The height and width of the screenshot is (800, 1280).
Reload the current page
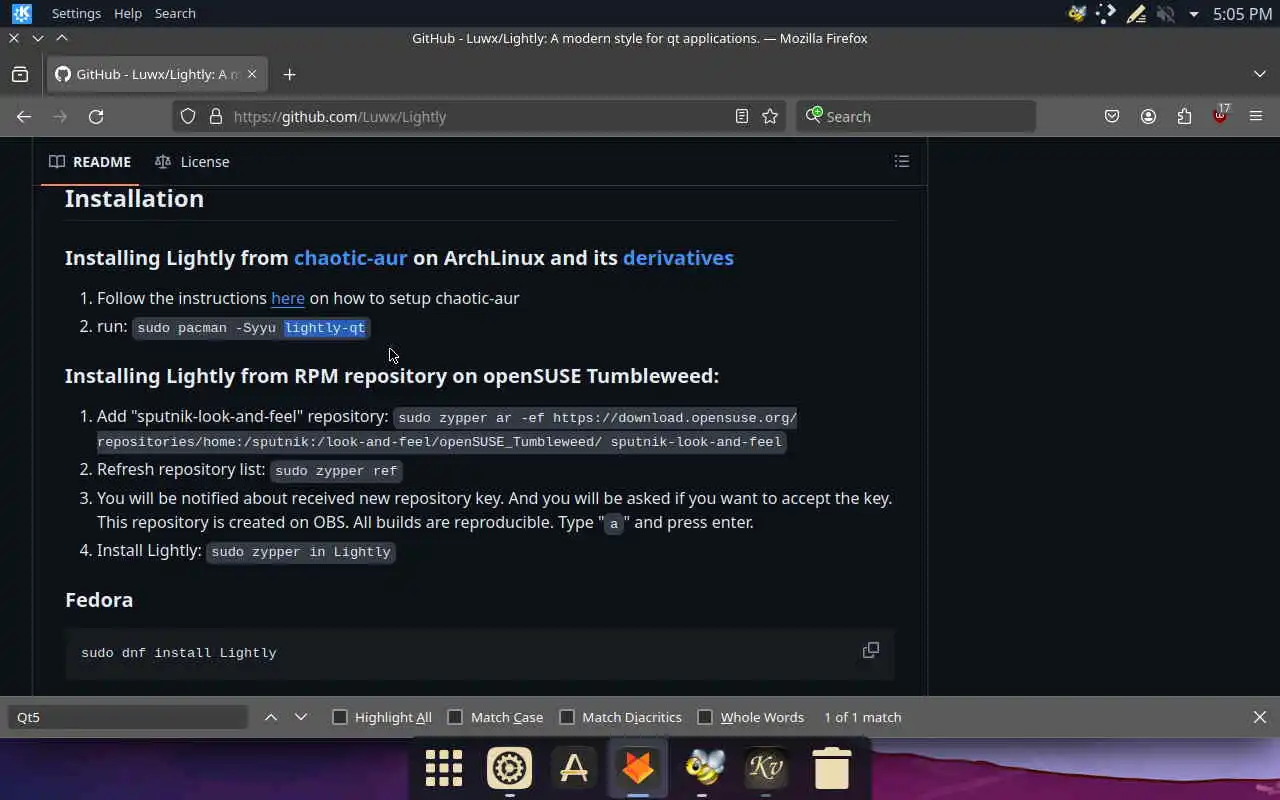(96, 116)
